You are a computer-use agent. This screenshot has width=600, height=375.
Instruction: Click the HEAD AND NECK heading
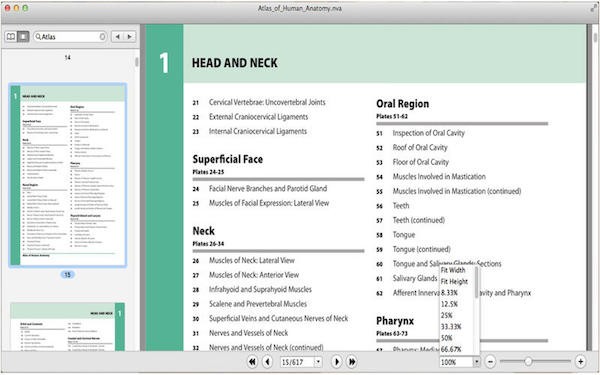pyautogui.click(x=235, y=63)
